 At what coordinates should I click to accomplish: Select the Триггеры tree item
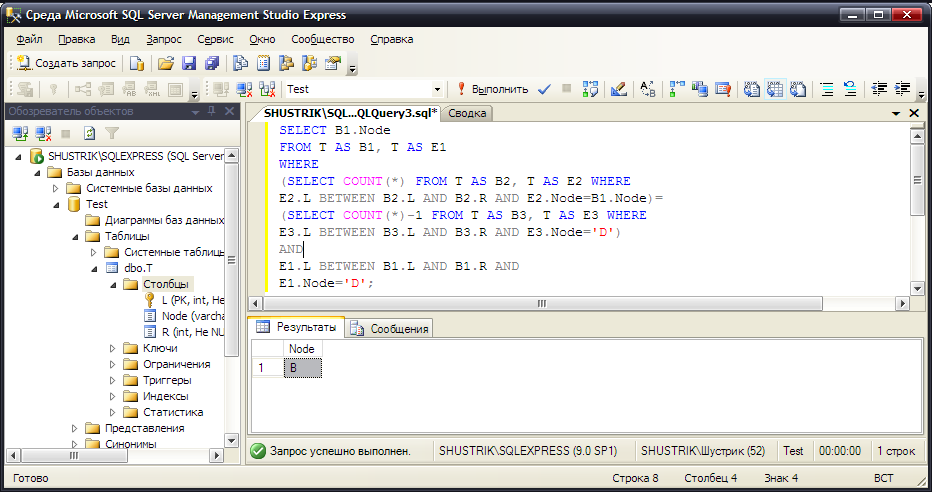tap(167, 380)
